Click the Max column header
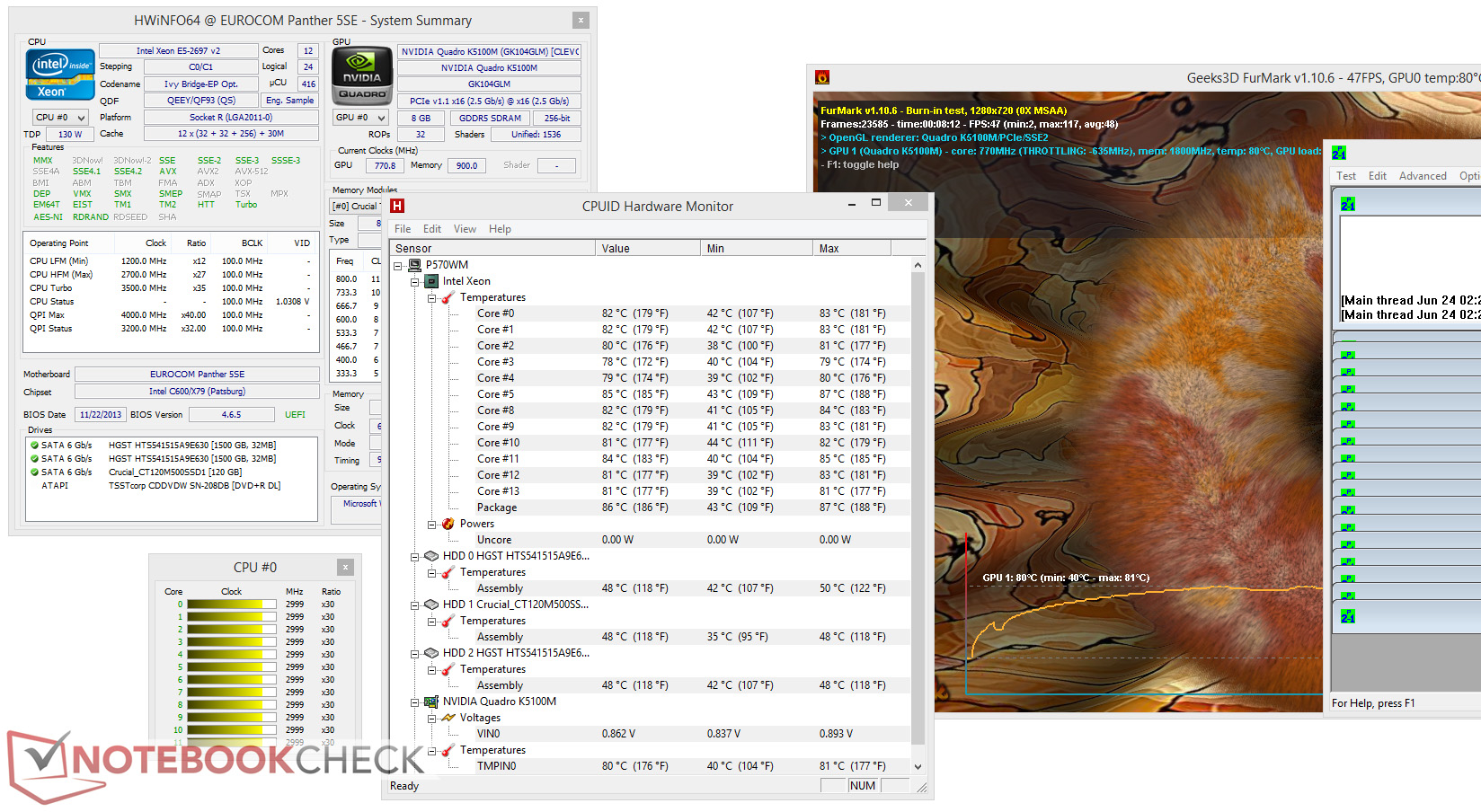This screenshot has width=1481, height=812. coord(852,249)
